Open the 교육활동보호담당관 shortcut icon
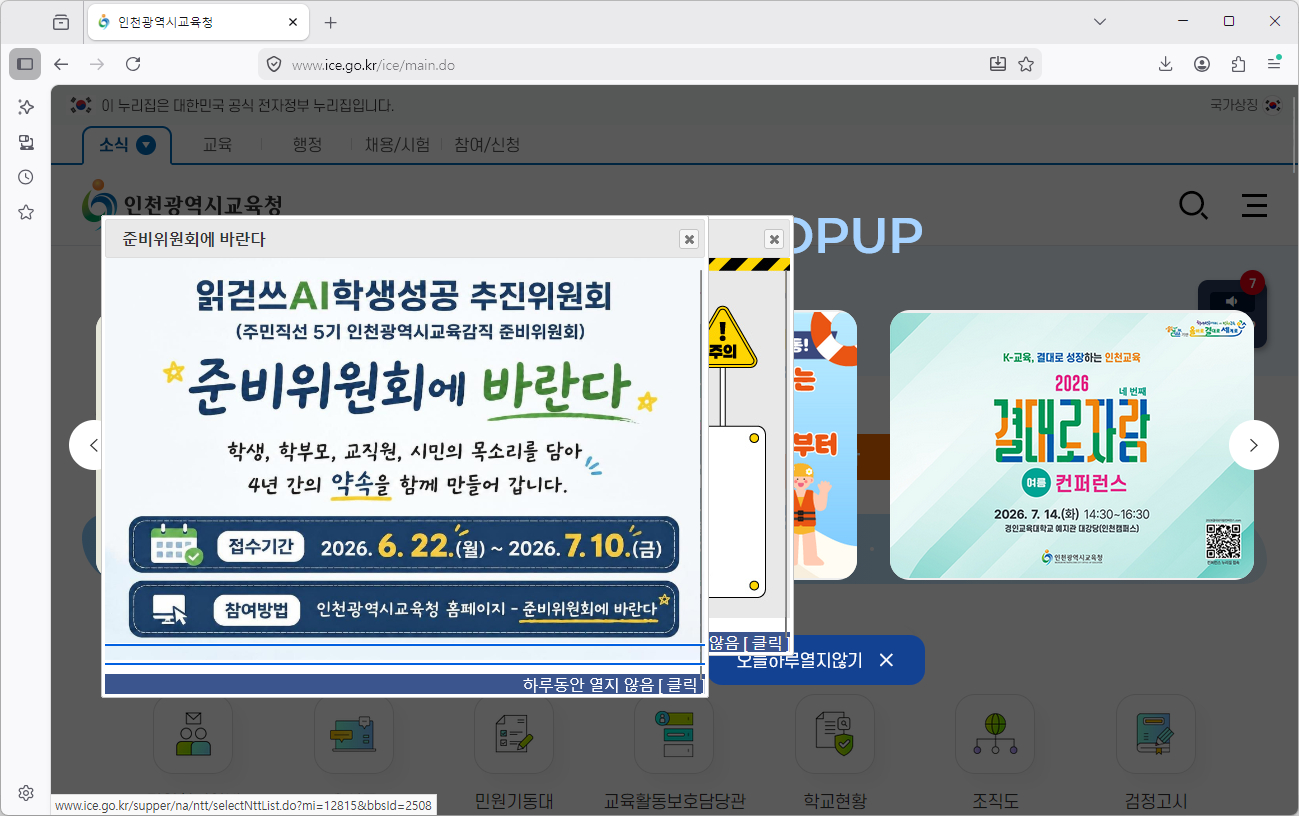 click(674, 734)
